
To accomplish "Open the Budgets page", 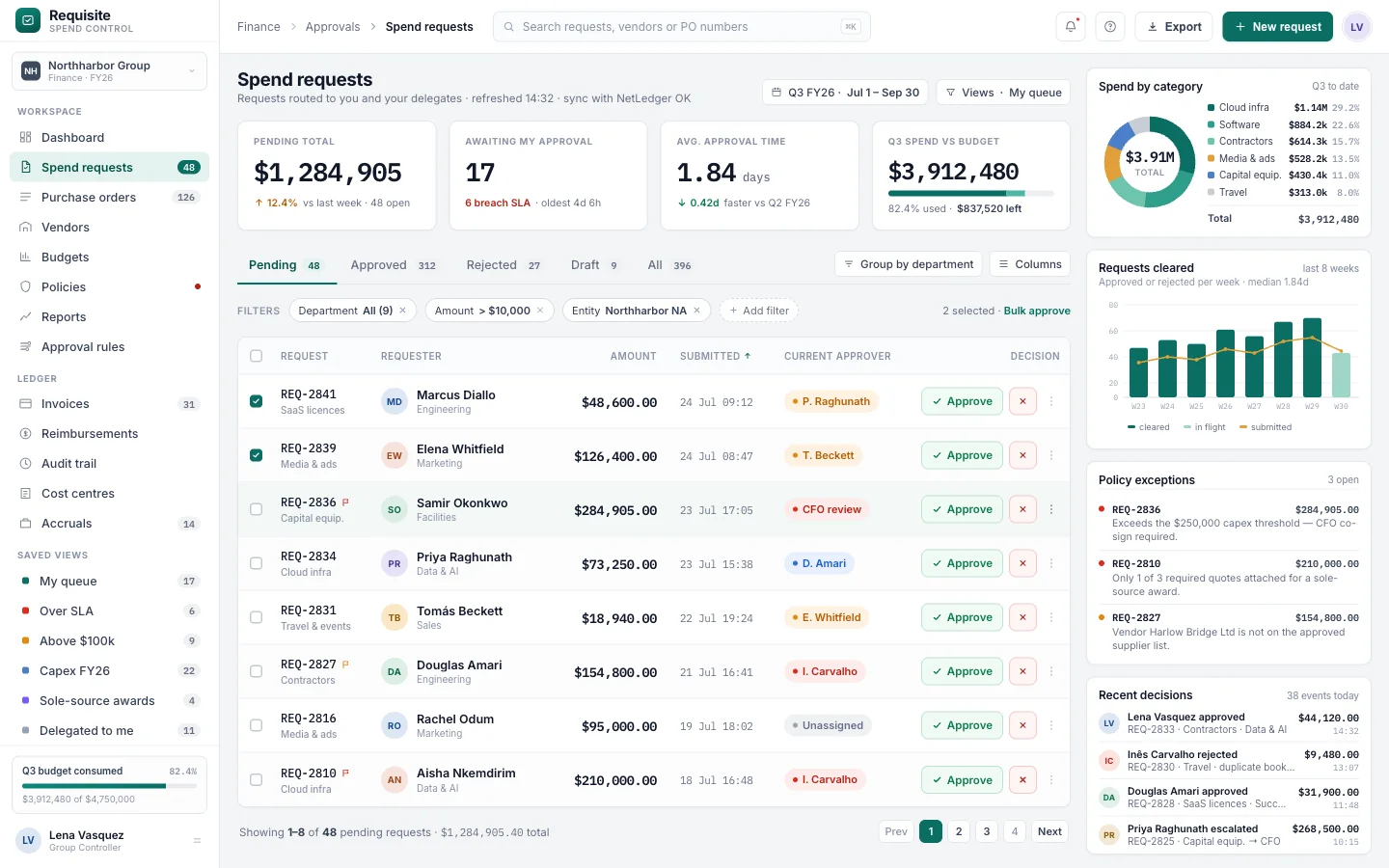I will pyautogui.click(x=109, y=257).
